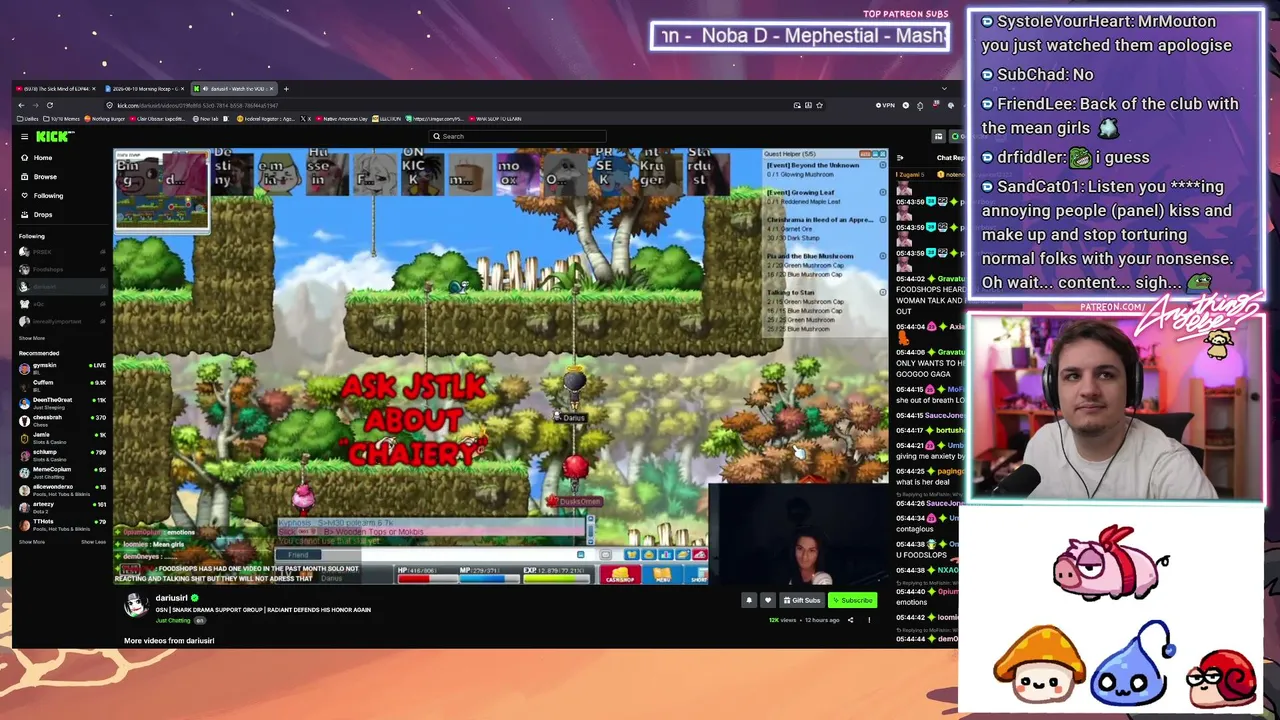Viewport: 1280px width, 720px height.
Task: Click the in-game minimap thumbnail
Action: [161, 190]
